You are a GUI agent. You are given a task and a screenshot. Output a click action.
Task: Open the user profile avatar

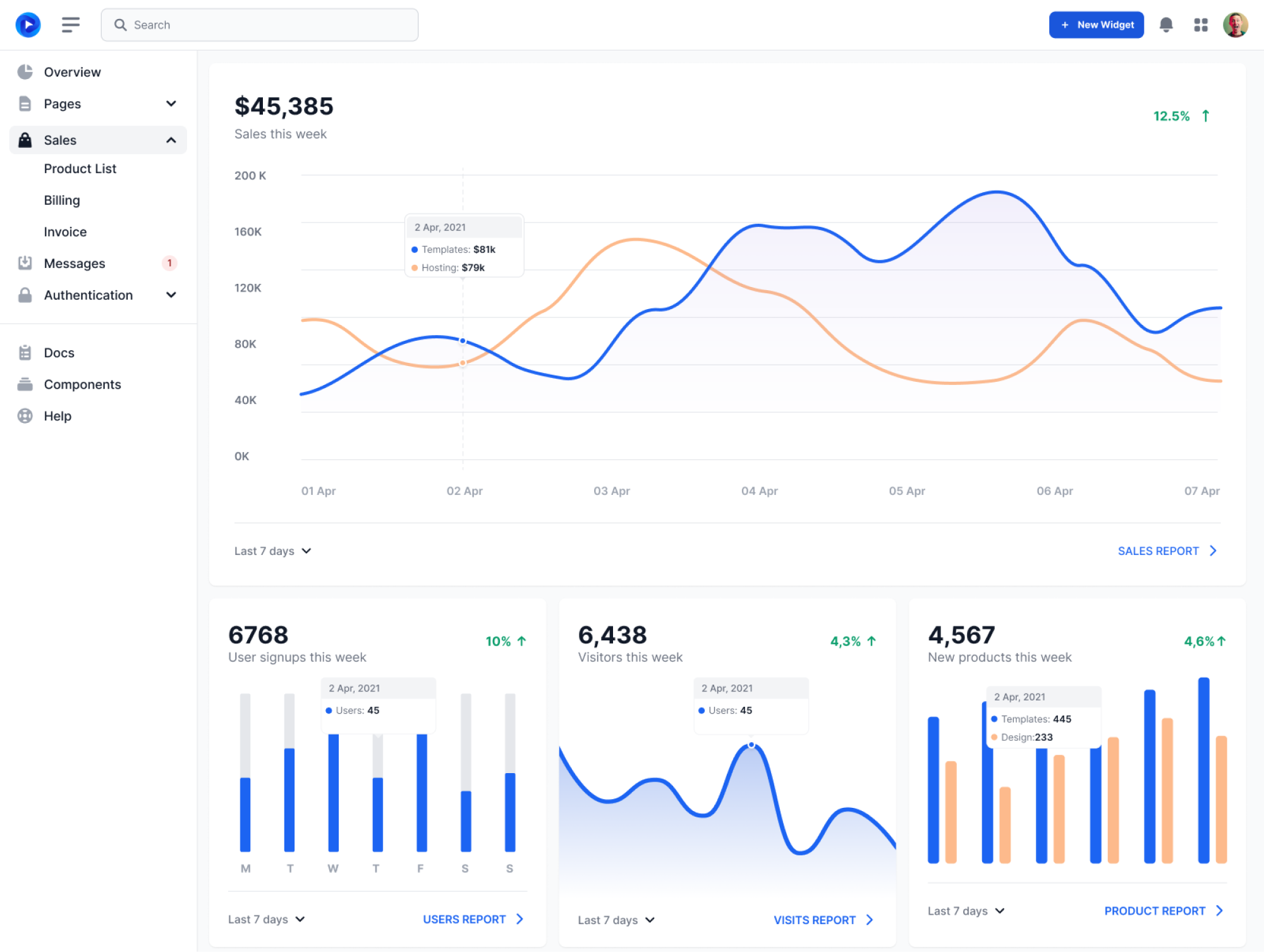click(1235, 25)
